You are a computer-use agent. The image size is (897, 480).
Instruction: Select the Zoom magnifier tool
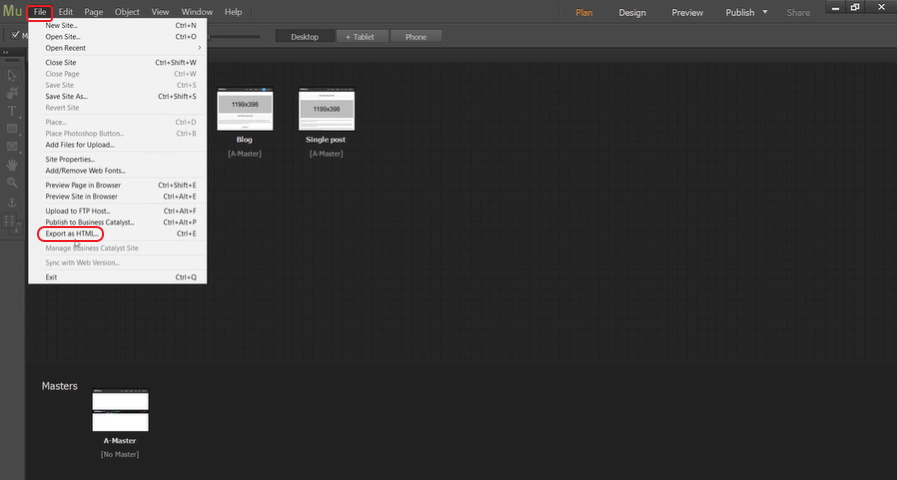[x=12, y=183]
